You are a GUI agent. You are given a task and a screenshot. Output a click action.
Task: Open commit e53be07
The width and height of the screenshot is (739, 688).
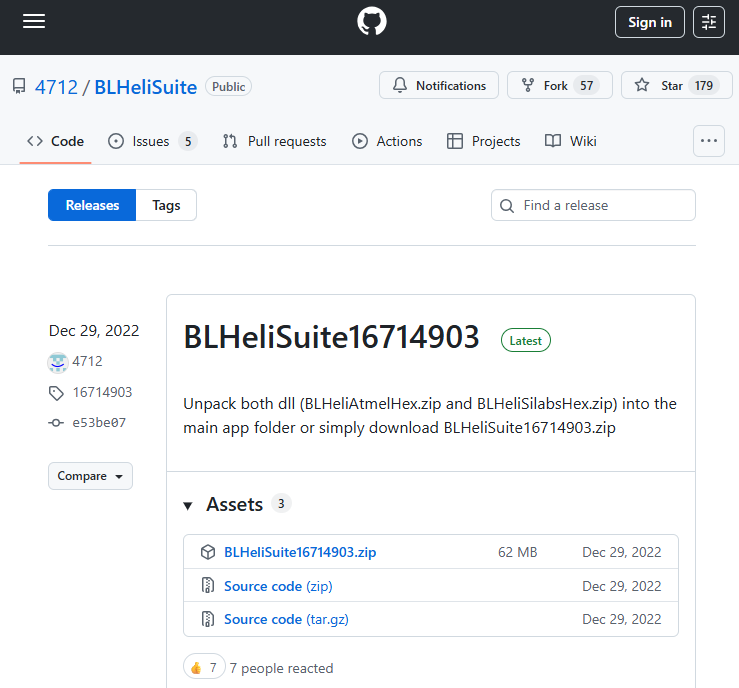[99, 423]
